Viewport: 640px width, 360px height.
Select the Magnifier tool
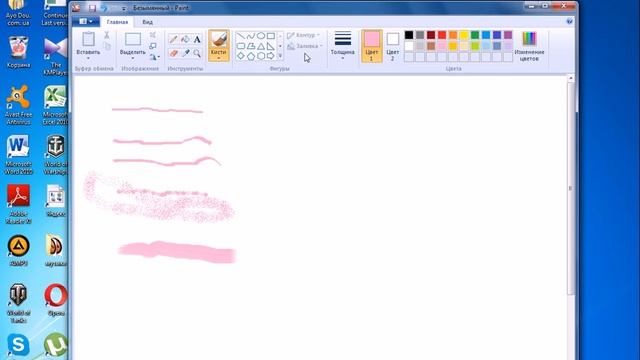point(197,53)
